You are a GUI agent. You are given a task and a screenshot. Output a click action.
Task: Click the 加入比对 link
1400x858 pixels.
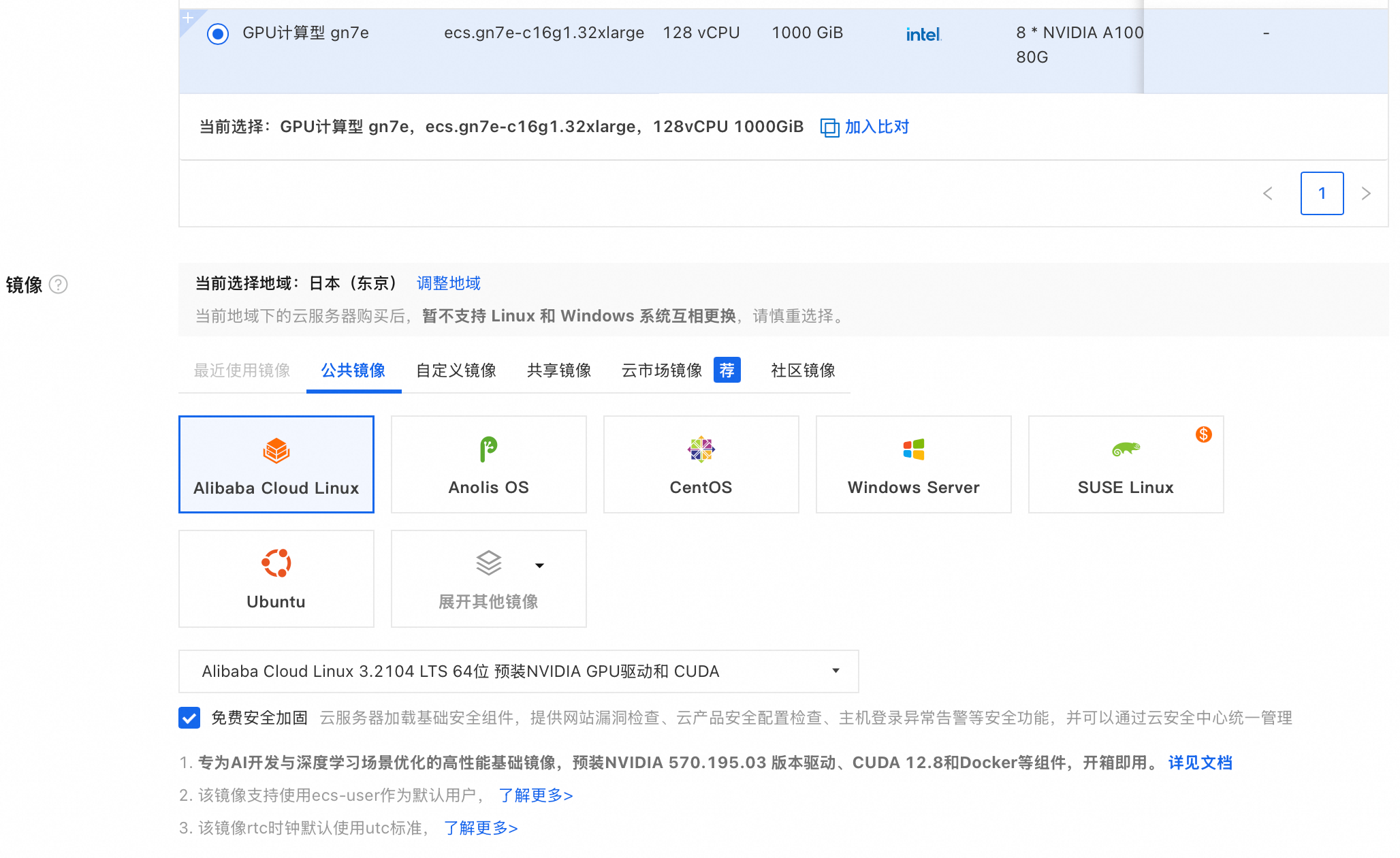[x=877, y=127]
